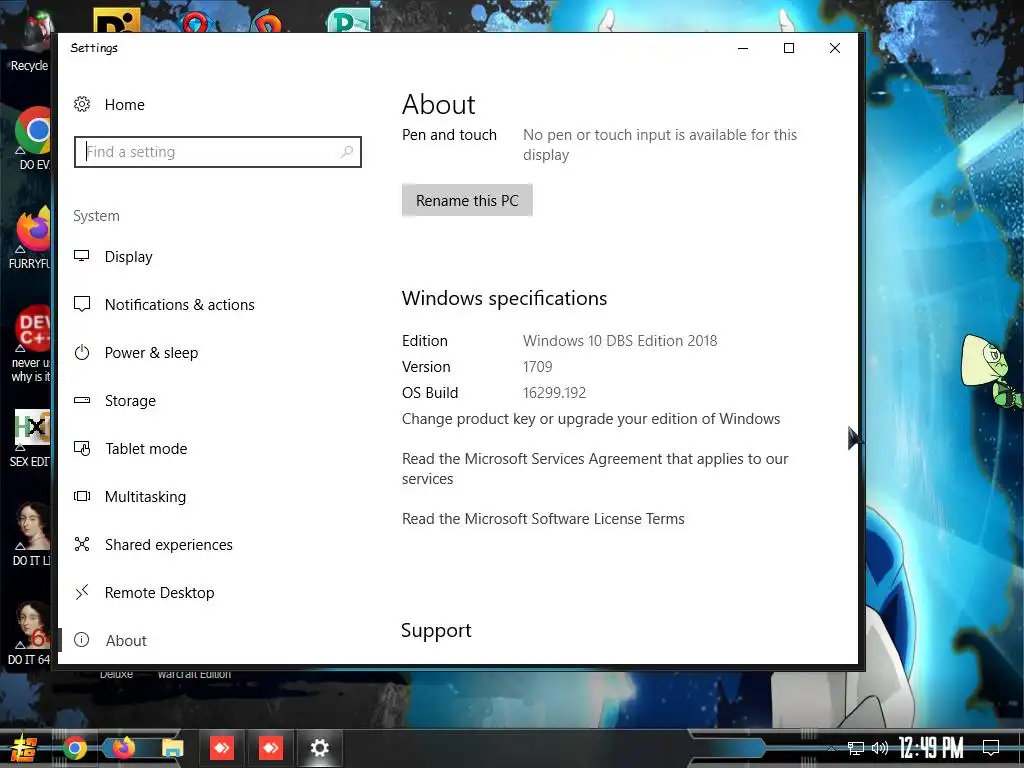
Task: Launch Firefox from the taskbar
Action: coord(123,748)
